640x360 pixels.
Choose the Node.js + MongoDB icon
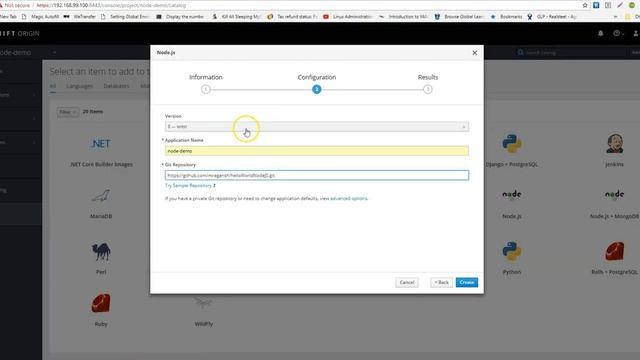[x=615, y=195]
